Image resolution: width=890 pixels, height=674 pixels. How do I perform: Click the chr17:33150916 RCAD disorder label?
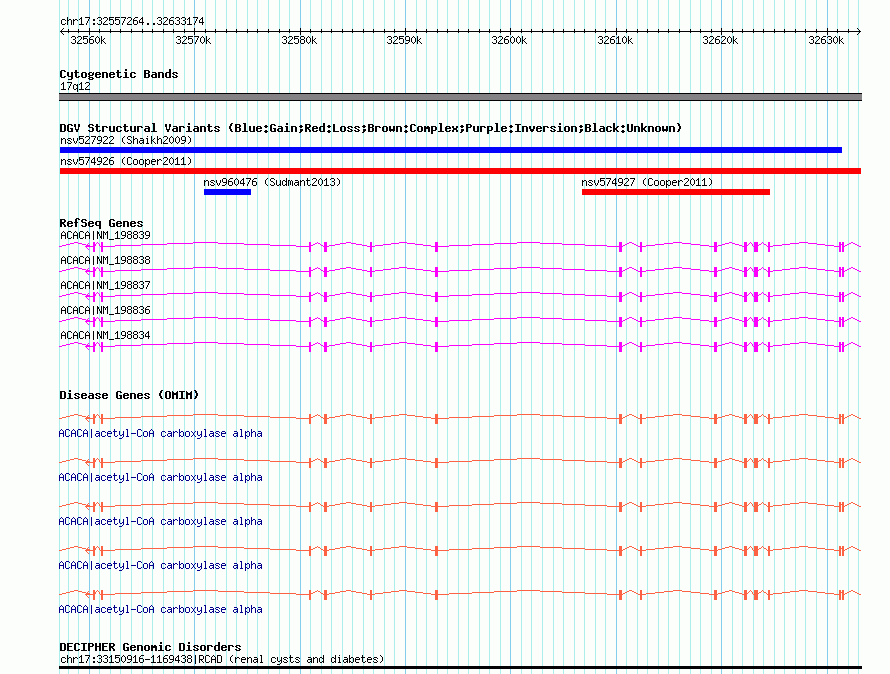(222, 659)
